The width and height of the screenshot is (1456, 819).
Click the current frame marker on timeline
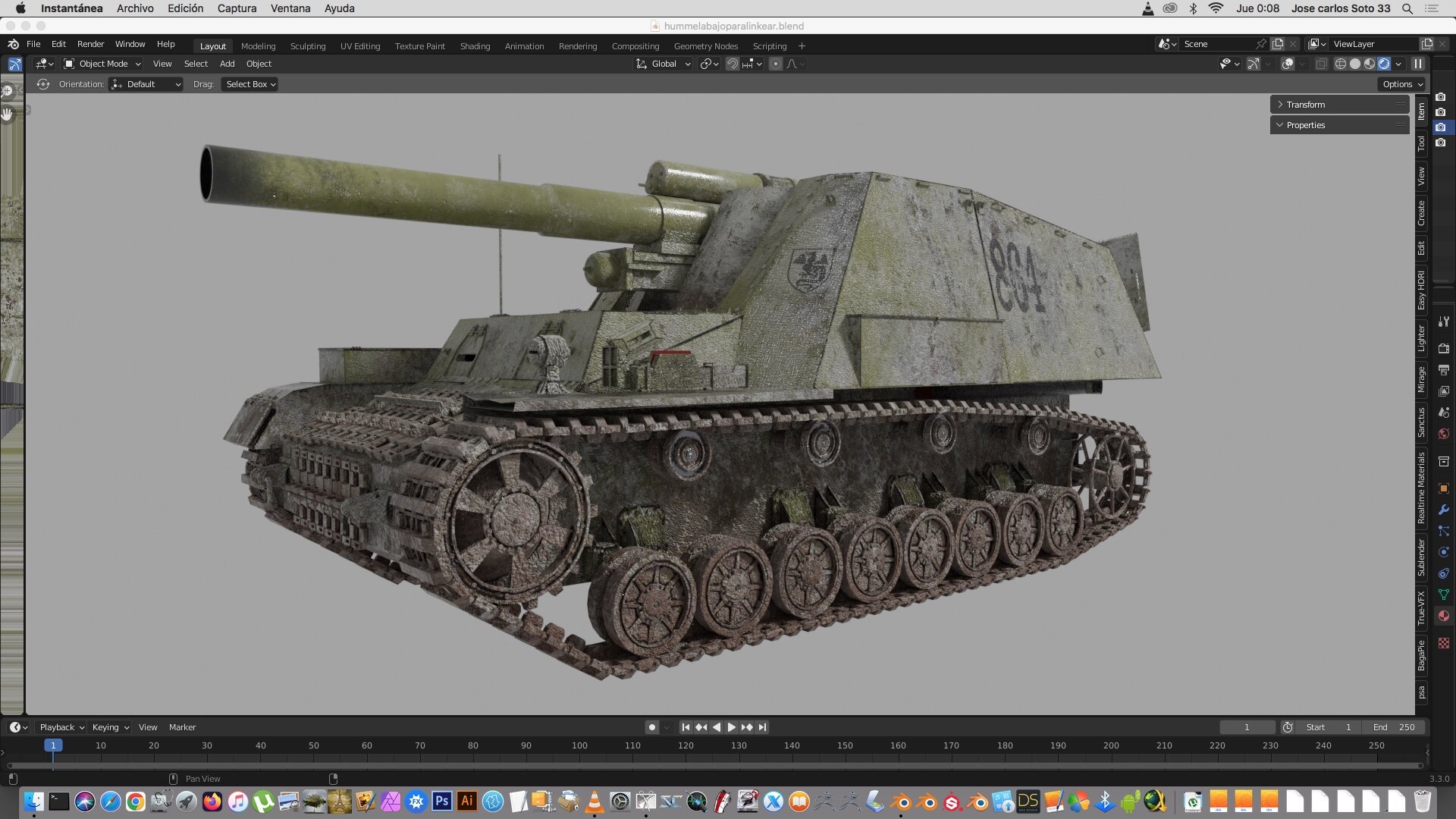point(53,745)
